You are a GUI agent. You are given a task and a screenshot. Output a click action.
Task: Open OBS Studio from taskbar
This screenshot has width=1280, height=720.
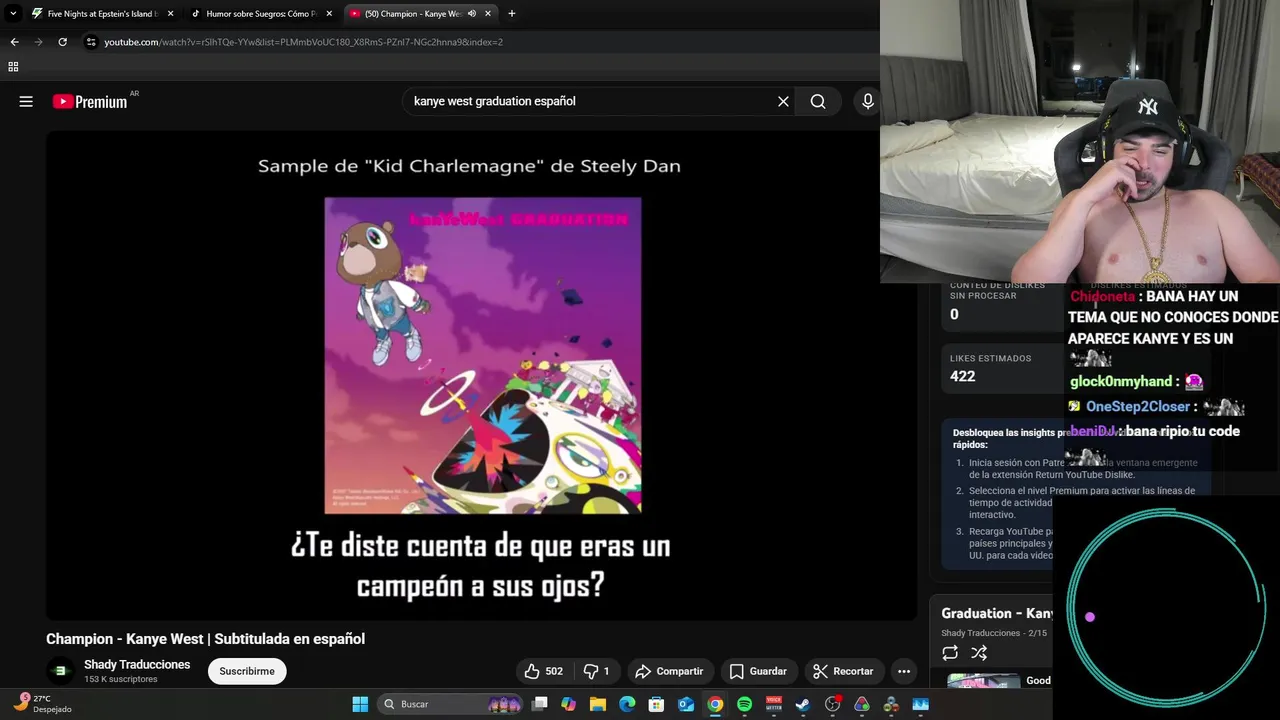832,704
